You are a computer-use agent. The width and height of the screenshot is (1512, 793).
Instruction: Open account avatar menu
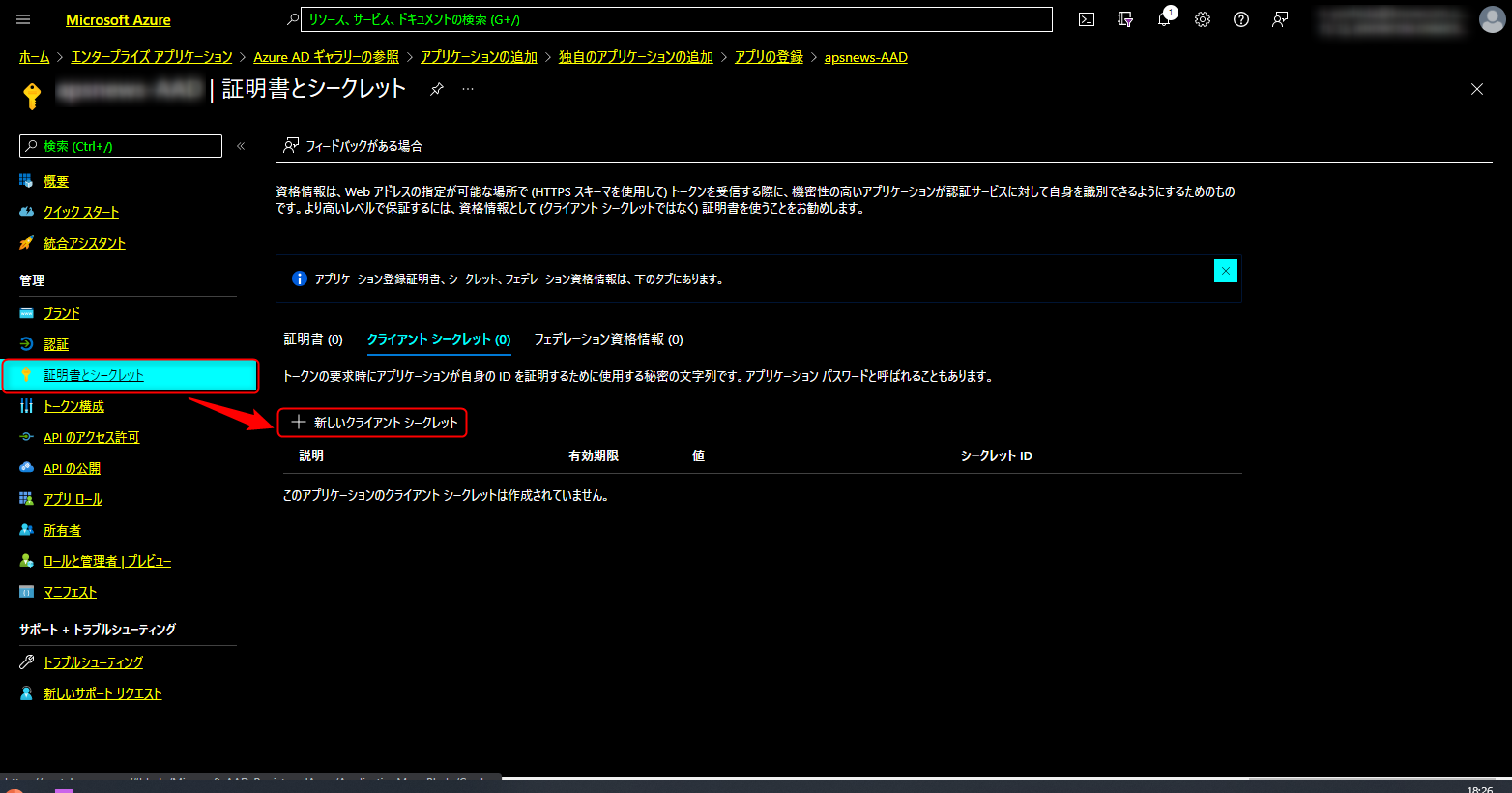pyautogui.click(x=1492, y=19)
